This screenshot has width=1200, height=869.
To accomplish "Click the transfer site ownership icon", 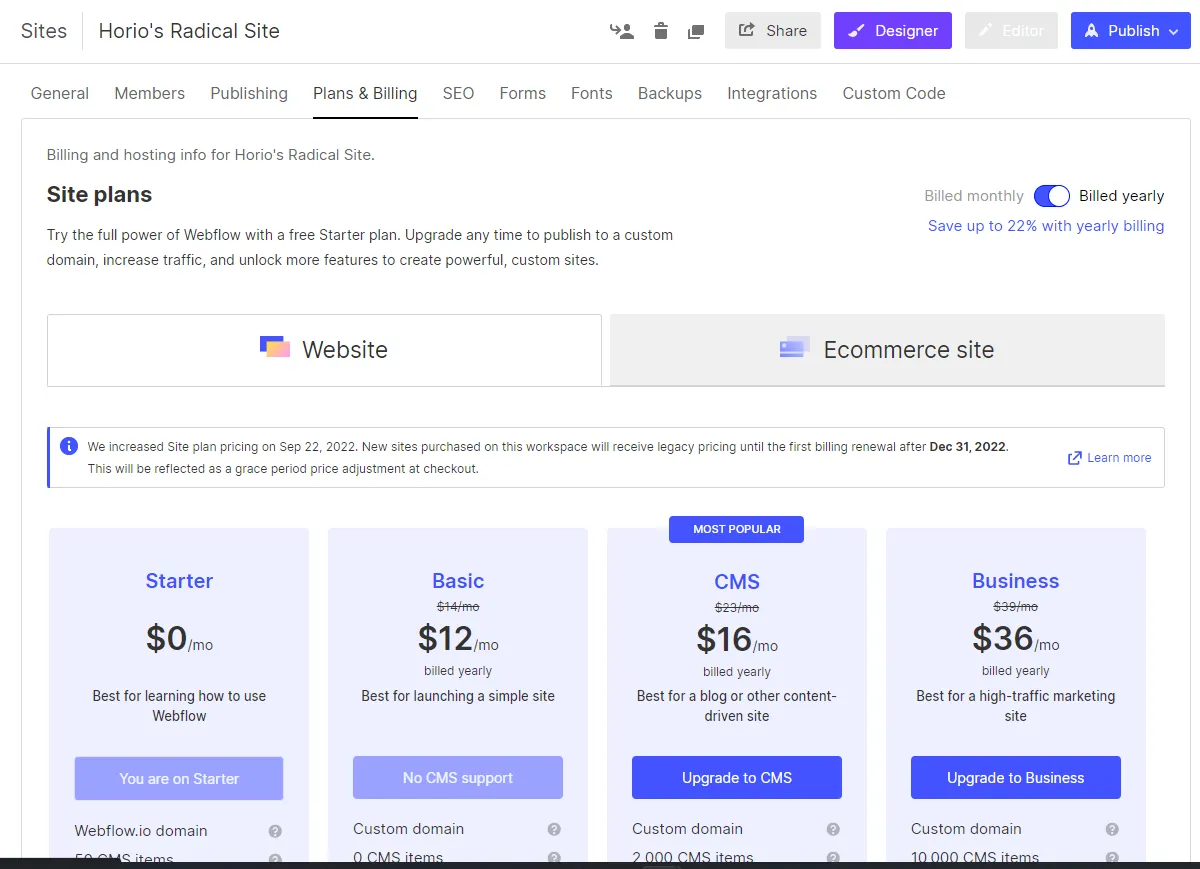I will coord(622,31).
